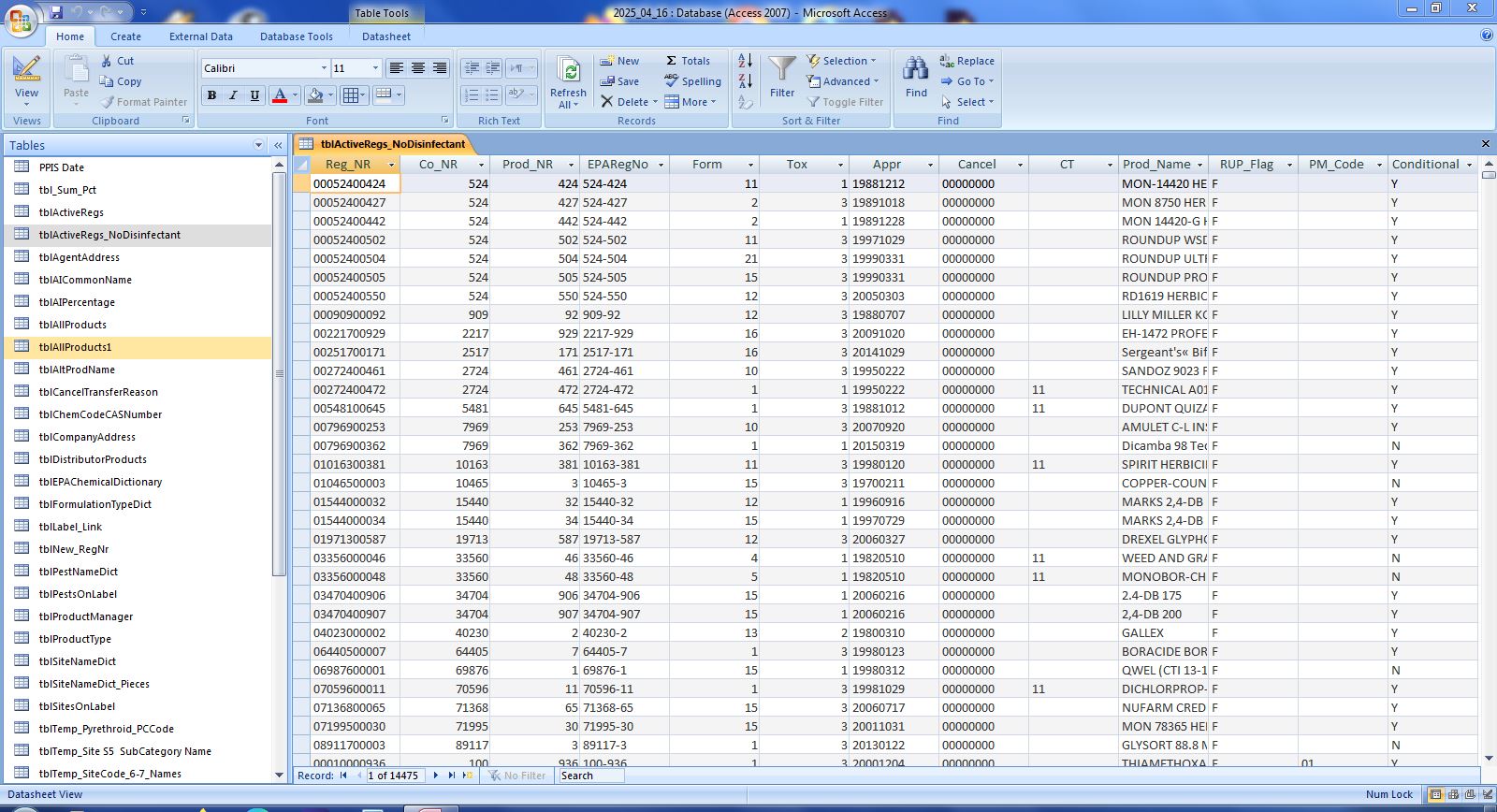Image resolution: width=1497 pixels, height=812 pixels.
Task: Switch to the Database Tools tab
Action: [x=297, y=36]
